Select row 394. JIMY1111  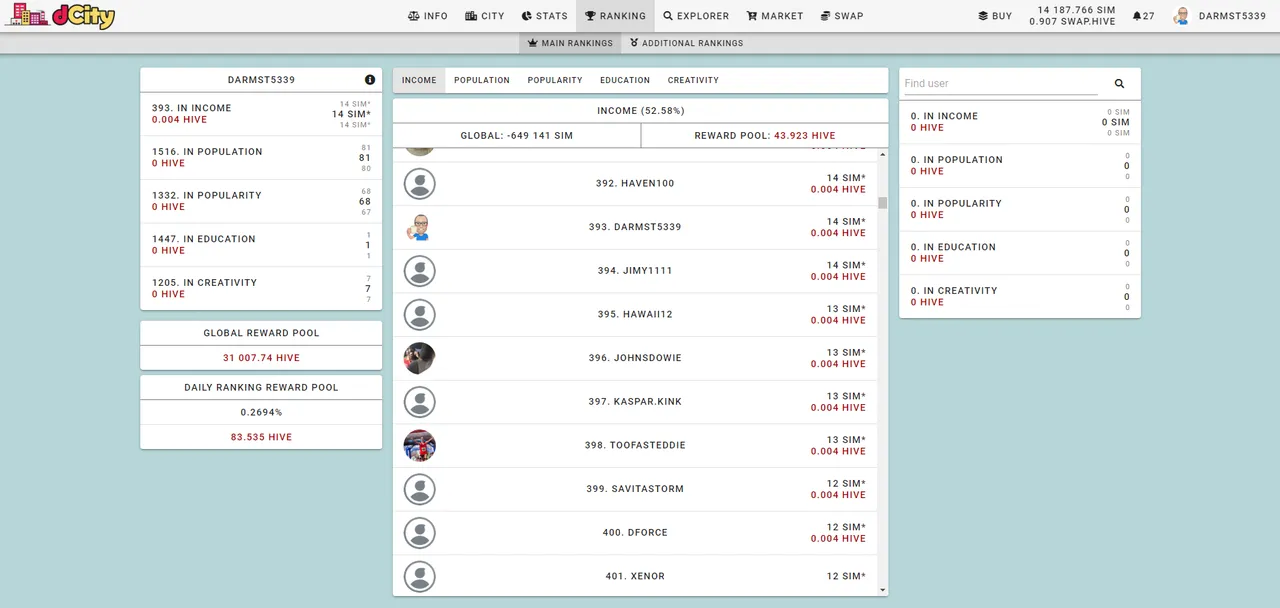(635, 271)
